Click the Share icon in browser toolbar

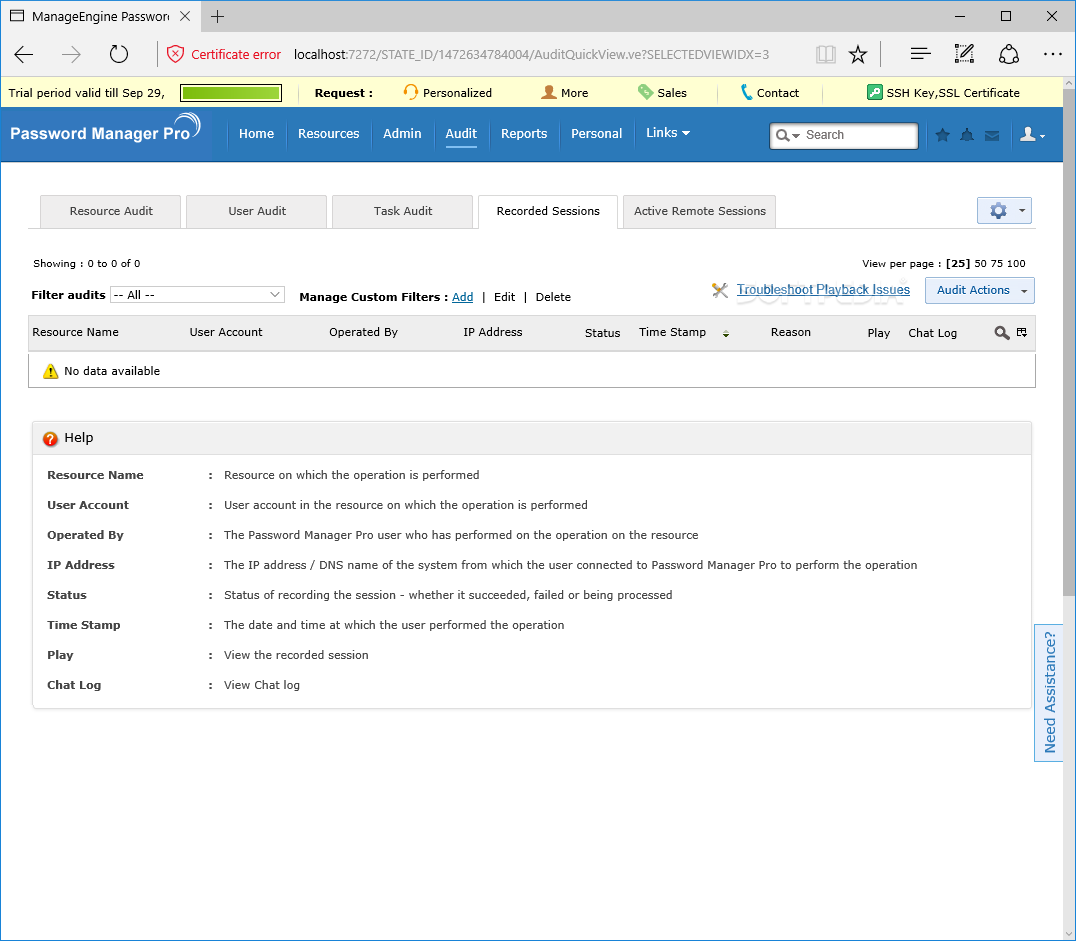pos(1008,54)
